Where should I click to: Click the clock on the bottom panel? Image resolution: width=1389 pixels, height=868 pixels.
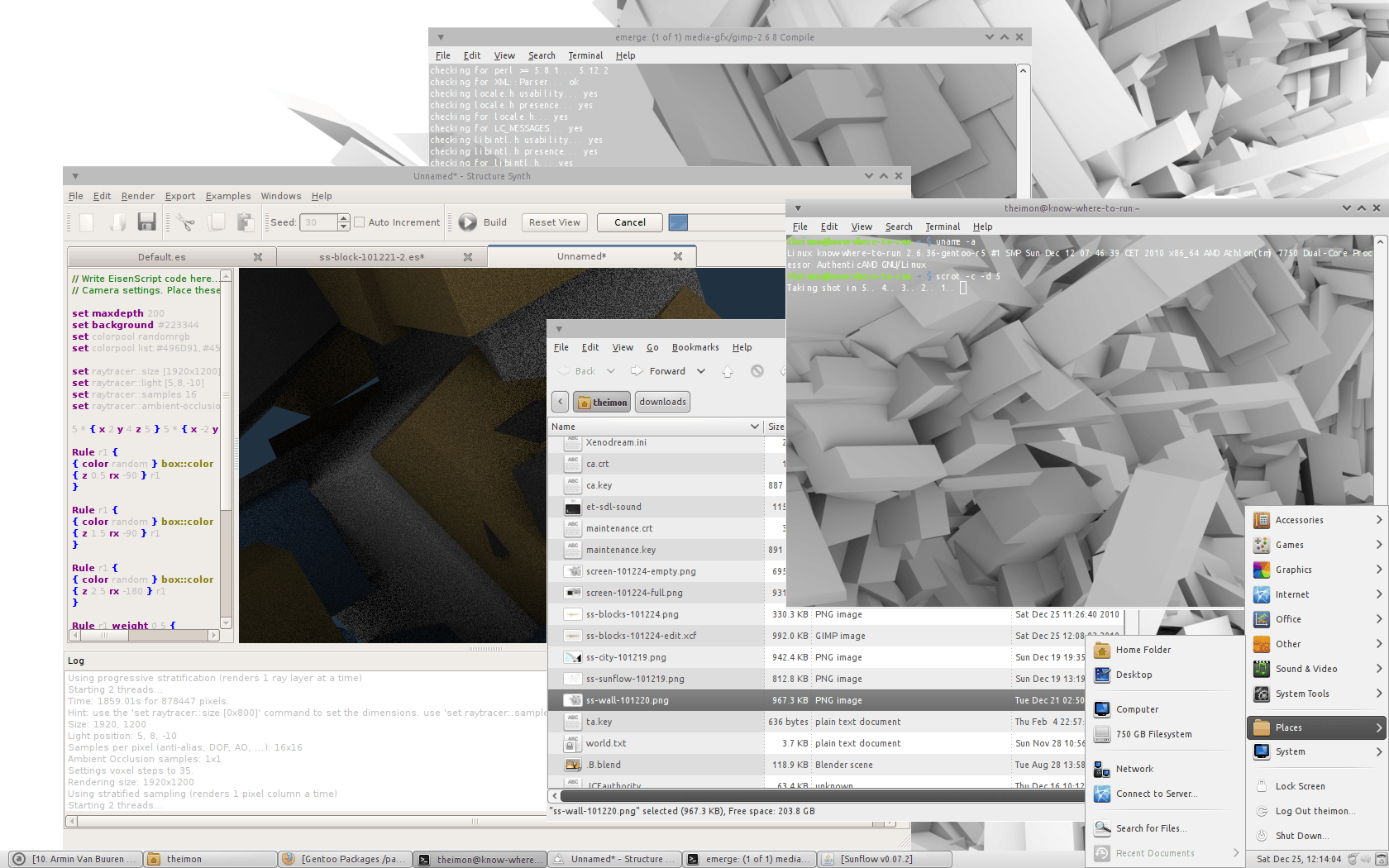point(1299,859)
